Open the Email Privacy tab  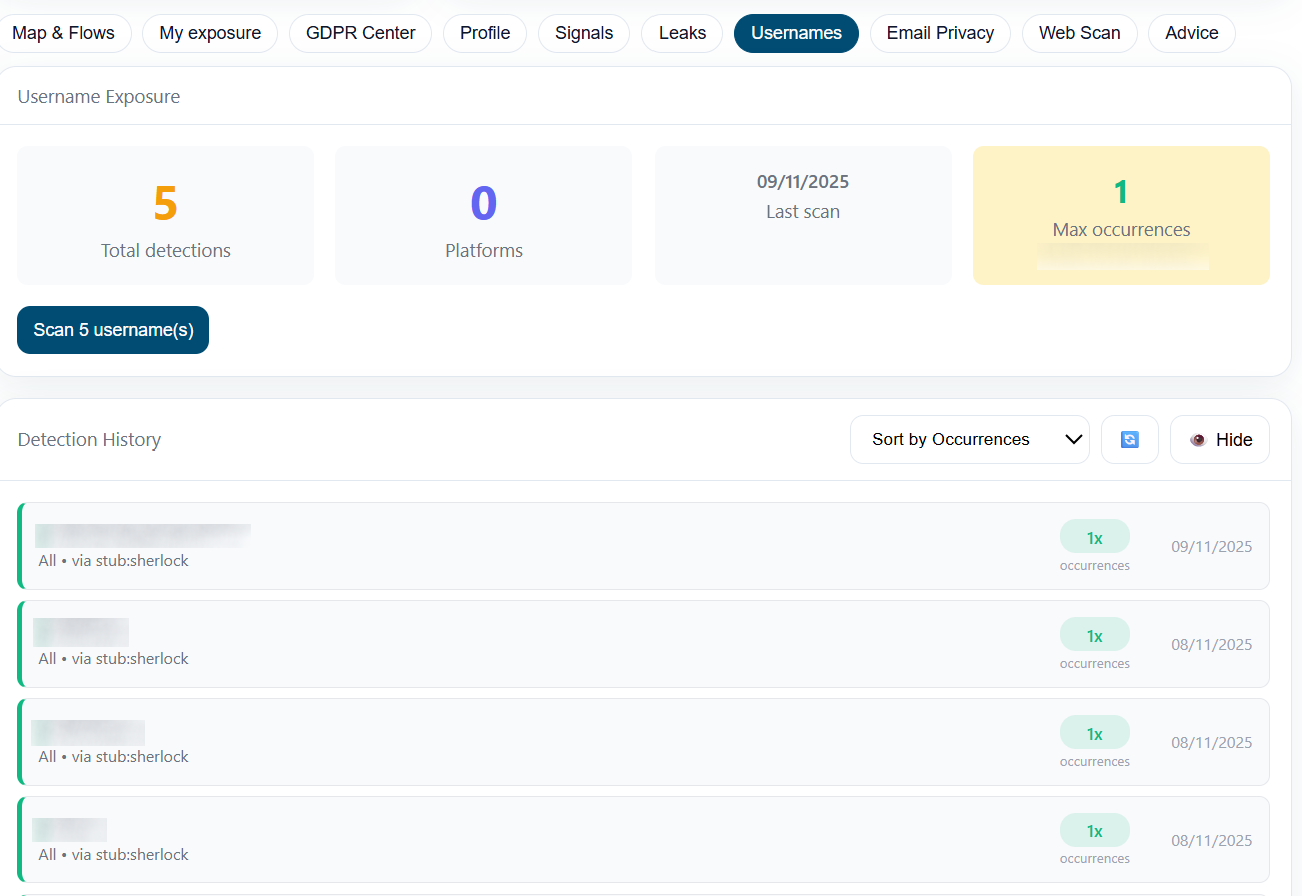tap(940, 33)
